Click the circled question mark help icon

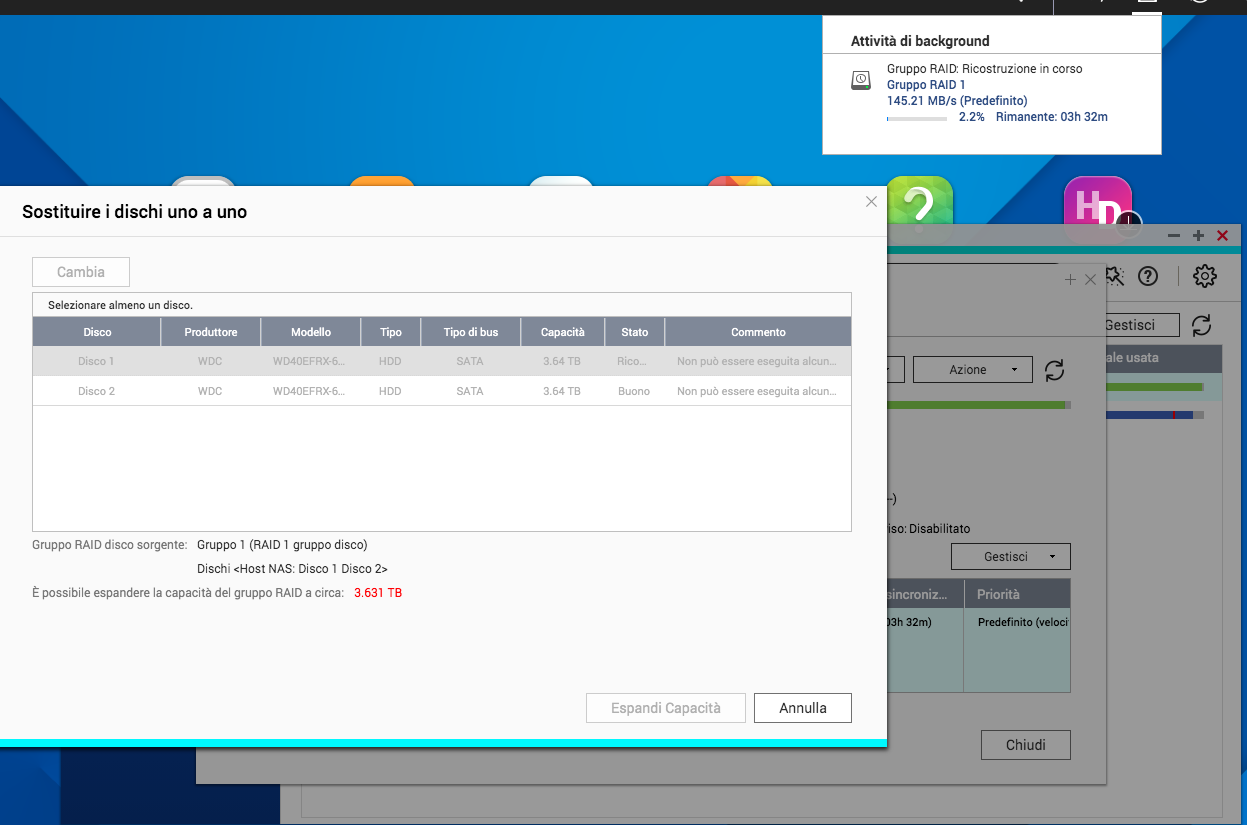coord(1148,276)
